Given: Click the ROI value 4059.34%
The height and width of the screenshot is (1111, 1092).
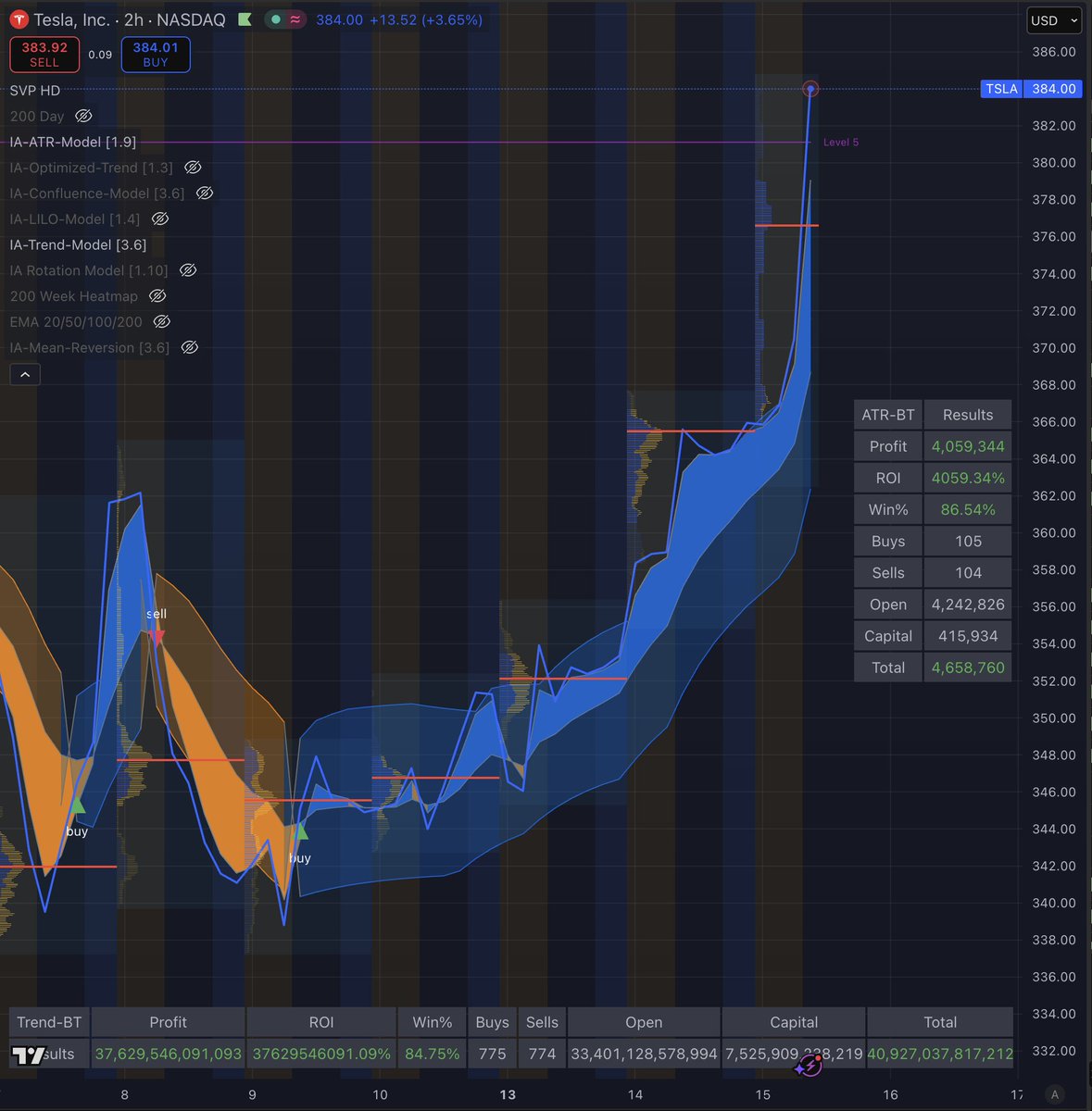Looking at the screenshot, I should tap(968, 478).
